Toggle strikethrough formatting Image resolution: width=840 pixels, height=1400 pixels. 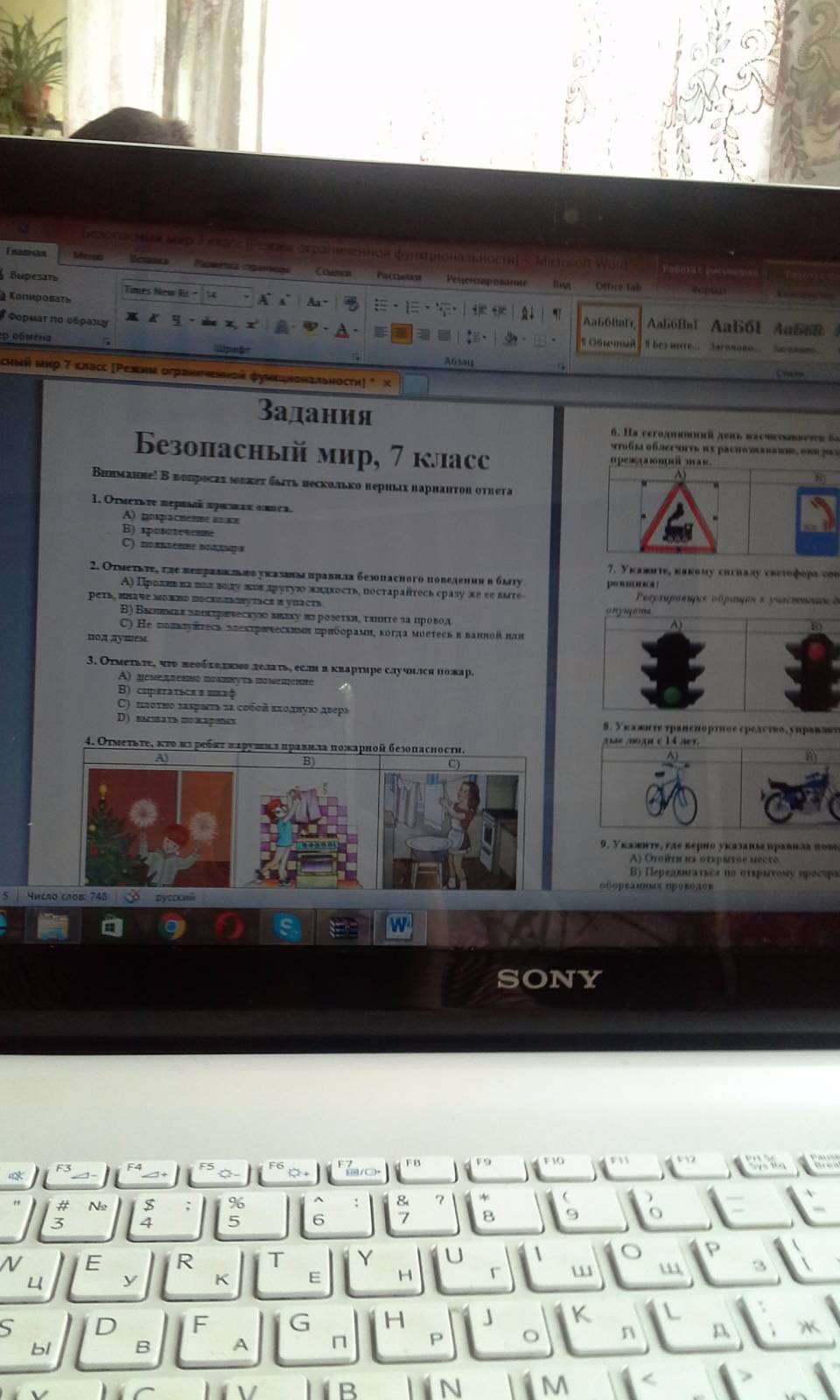(x=208, y=321)
